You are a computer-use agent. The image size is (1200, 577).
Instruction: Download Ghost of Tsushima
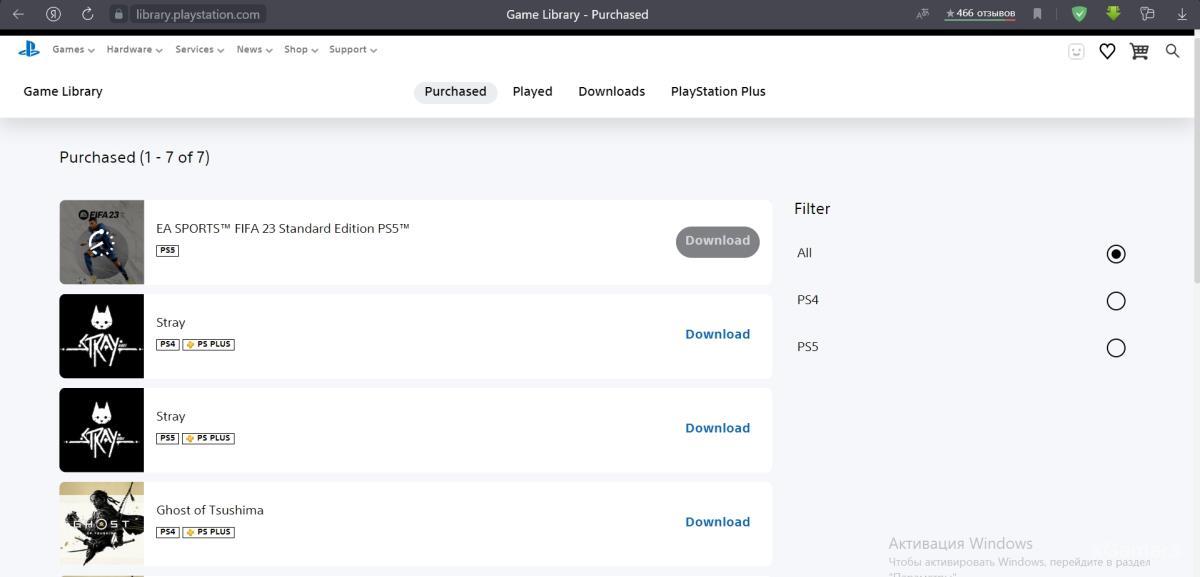[x=717, y=522]
